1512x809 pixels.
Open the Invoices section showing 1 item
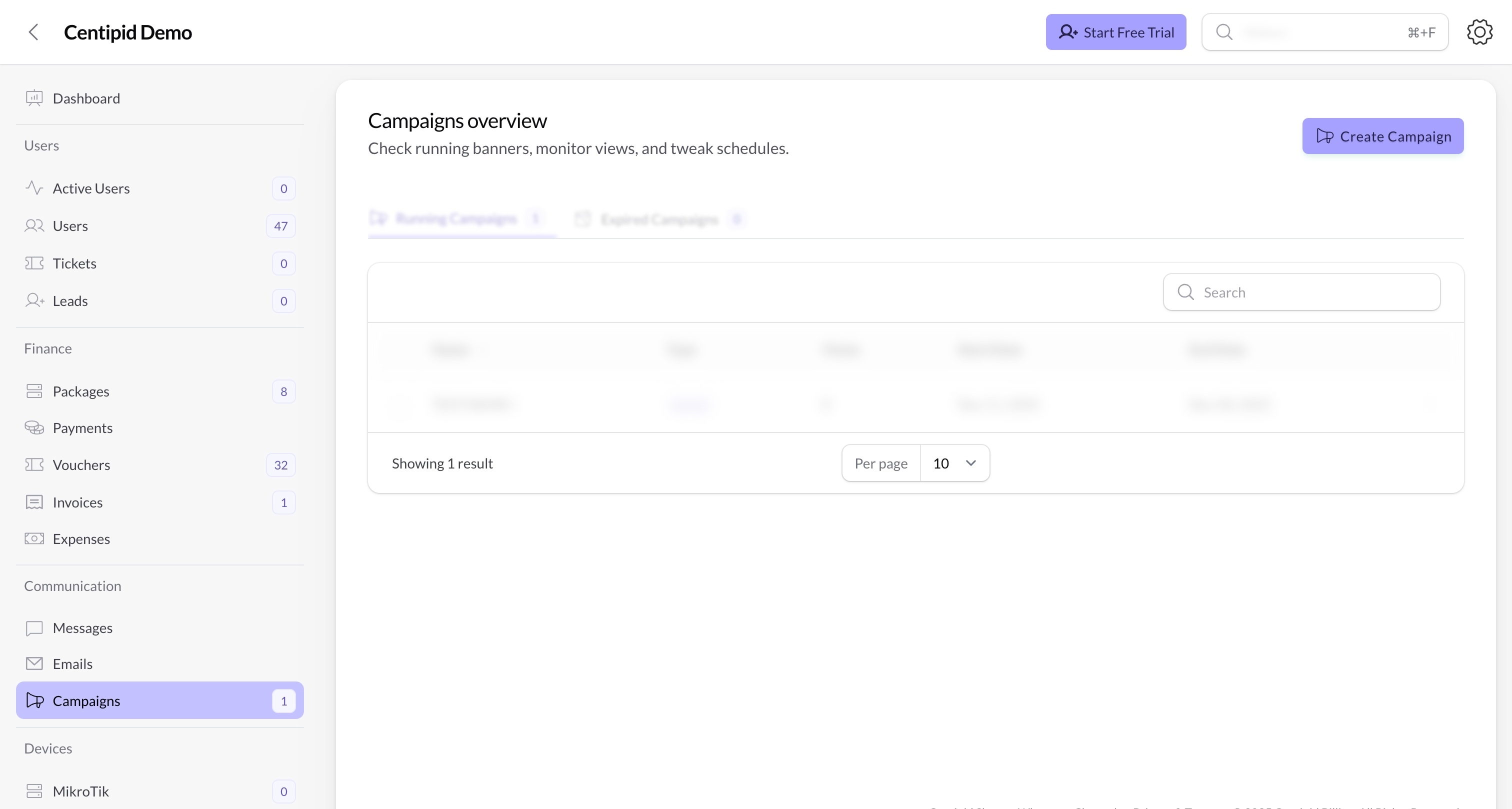tap(77, 502)
